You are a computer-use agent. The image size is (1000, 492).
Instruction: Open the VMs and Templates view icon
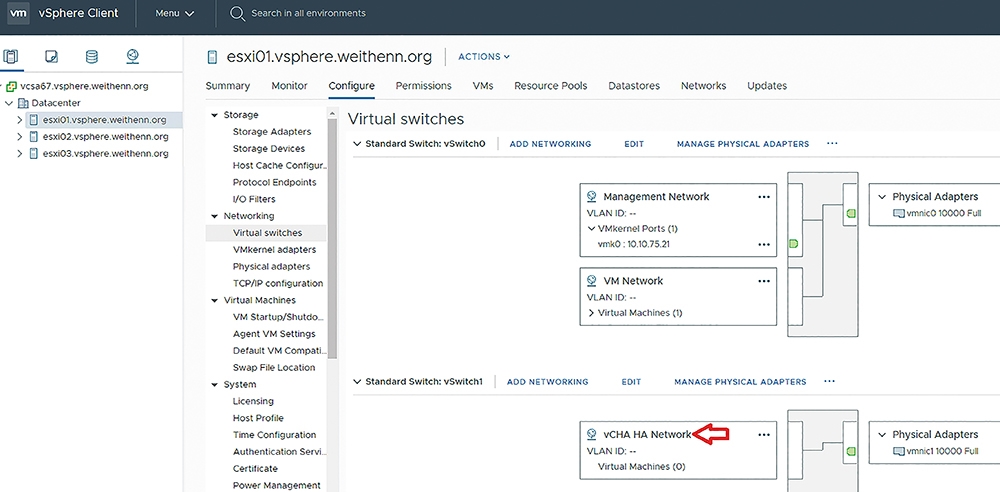coord(52,57)
